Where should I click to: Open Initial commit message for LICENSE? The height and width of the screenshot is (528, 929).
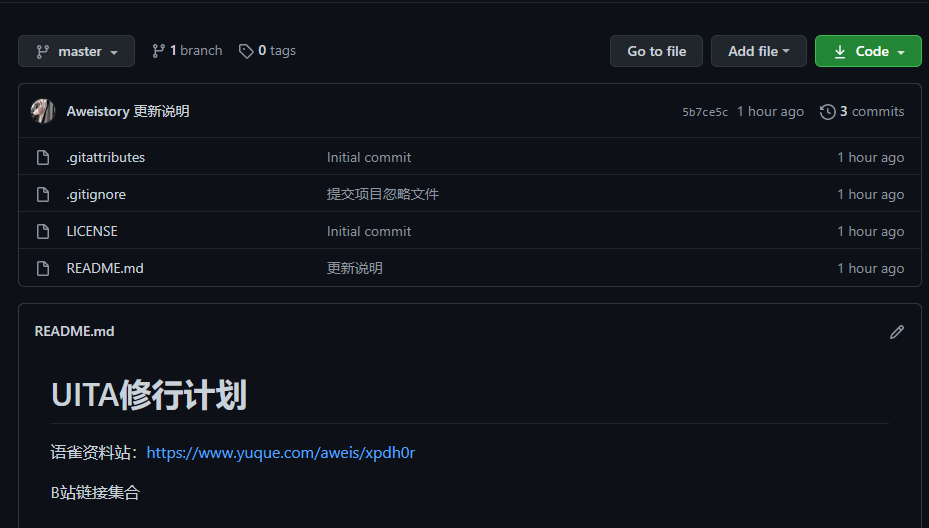(369, 231)
